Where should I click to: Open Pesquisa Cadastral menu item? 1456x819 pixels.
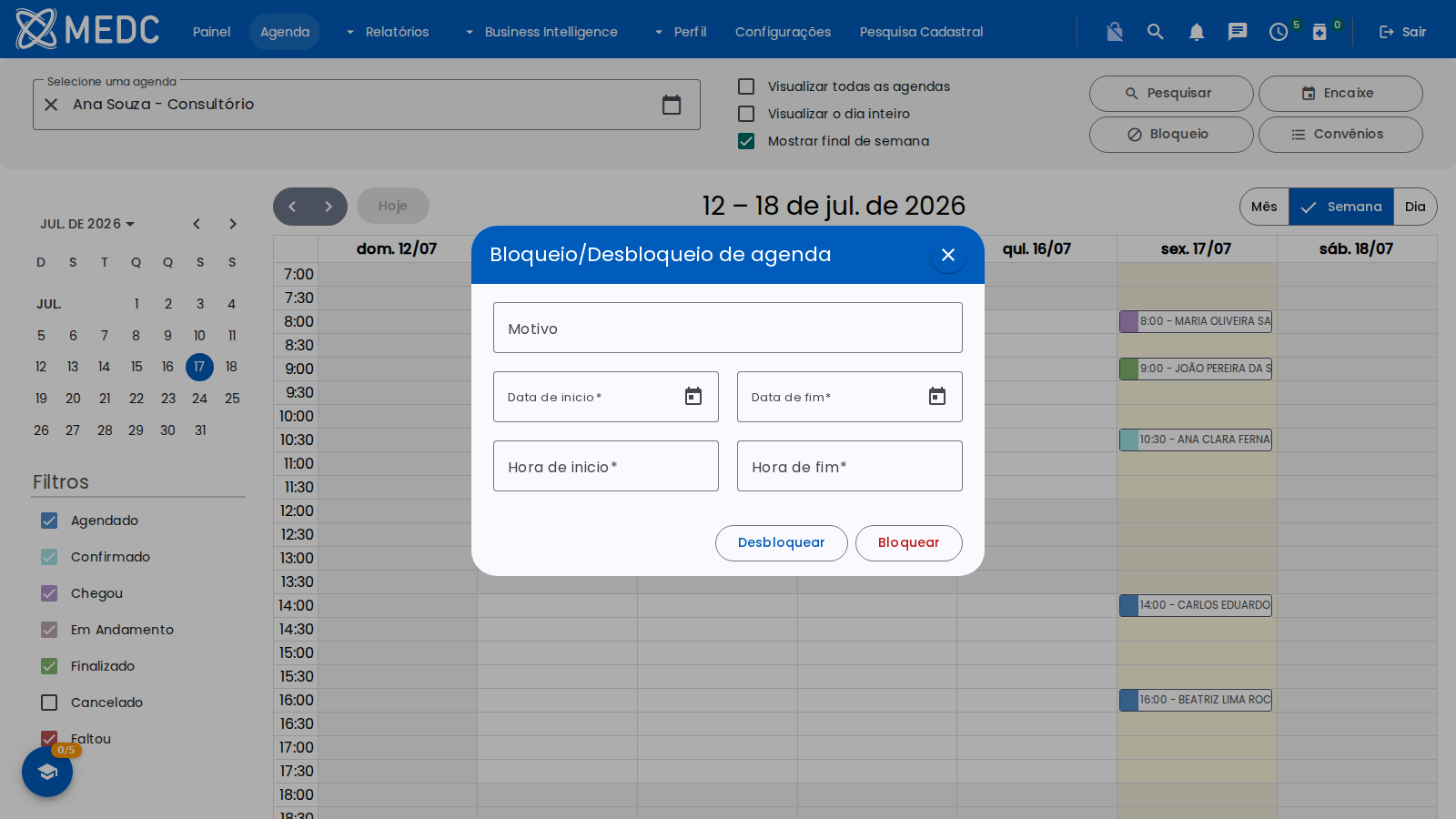922,32
